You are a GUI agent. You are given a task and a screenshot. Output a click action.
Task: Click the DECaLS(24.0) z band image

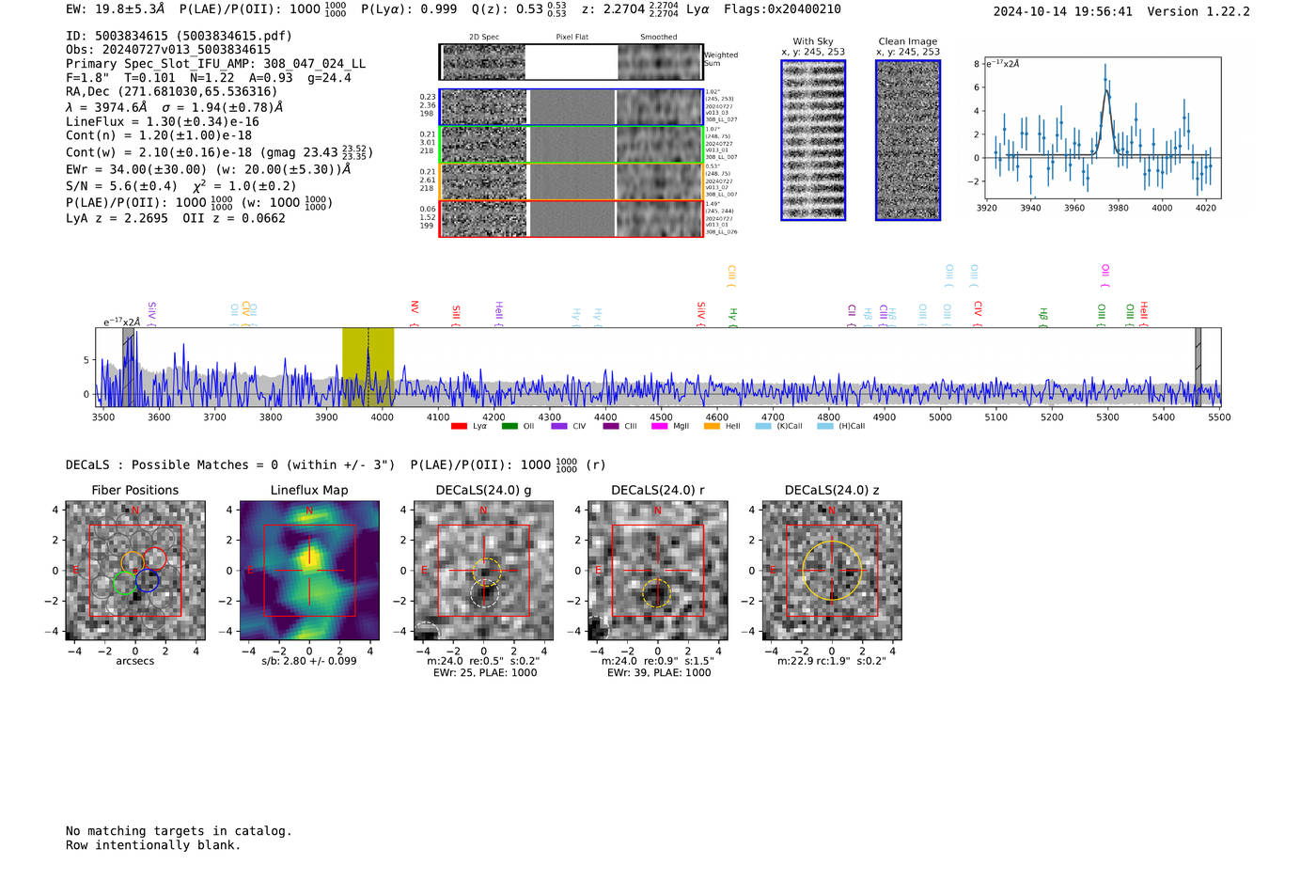coord(832,571)
